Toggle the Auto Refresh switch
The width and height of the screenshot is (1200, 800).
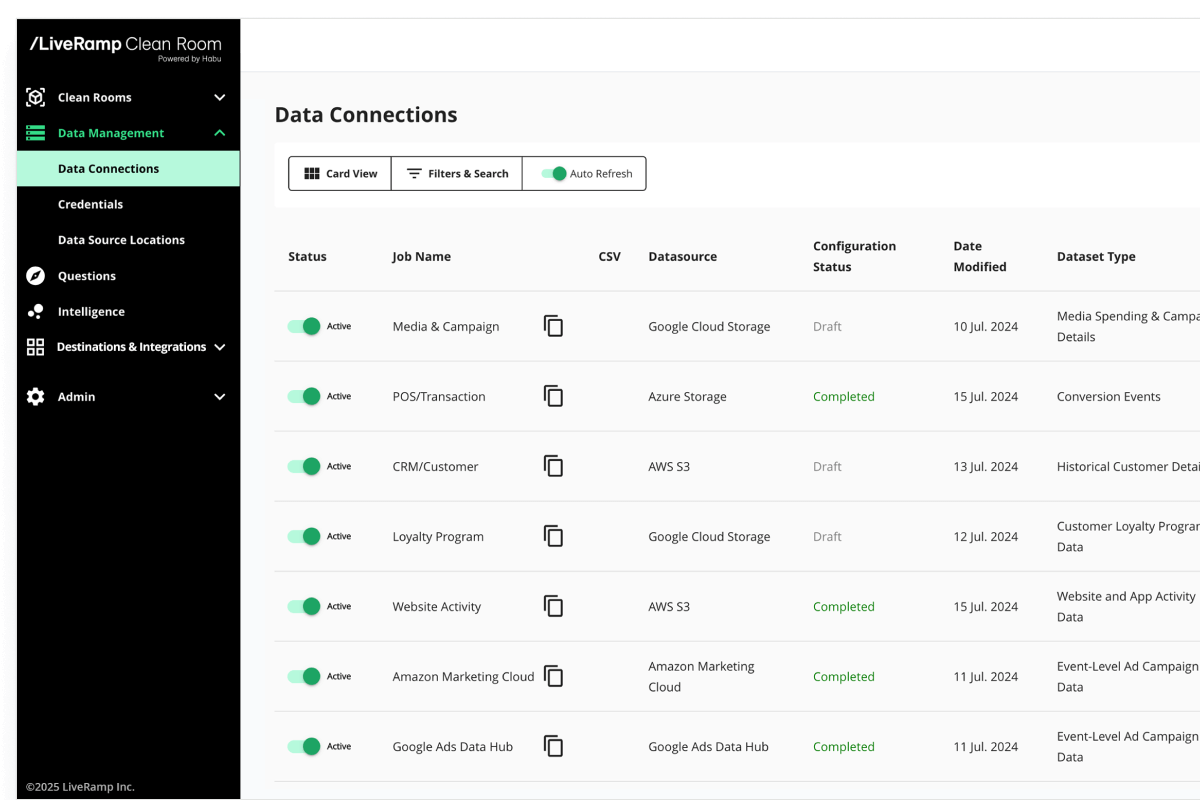pos(554,173)
